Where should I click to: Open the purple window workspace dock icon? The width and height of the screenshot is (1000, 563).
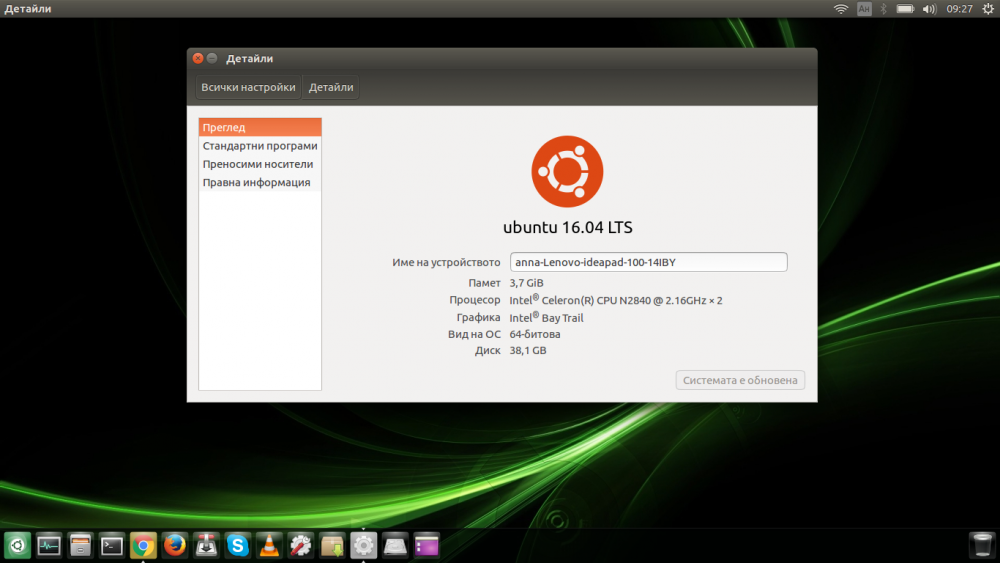tap(426, 546)
